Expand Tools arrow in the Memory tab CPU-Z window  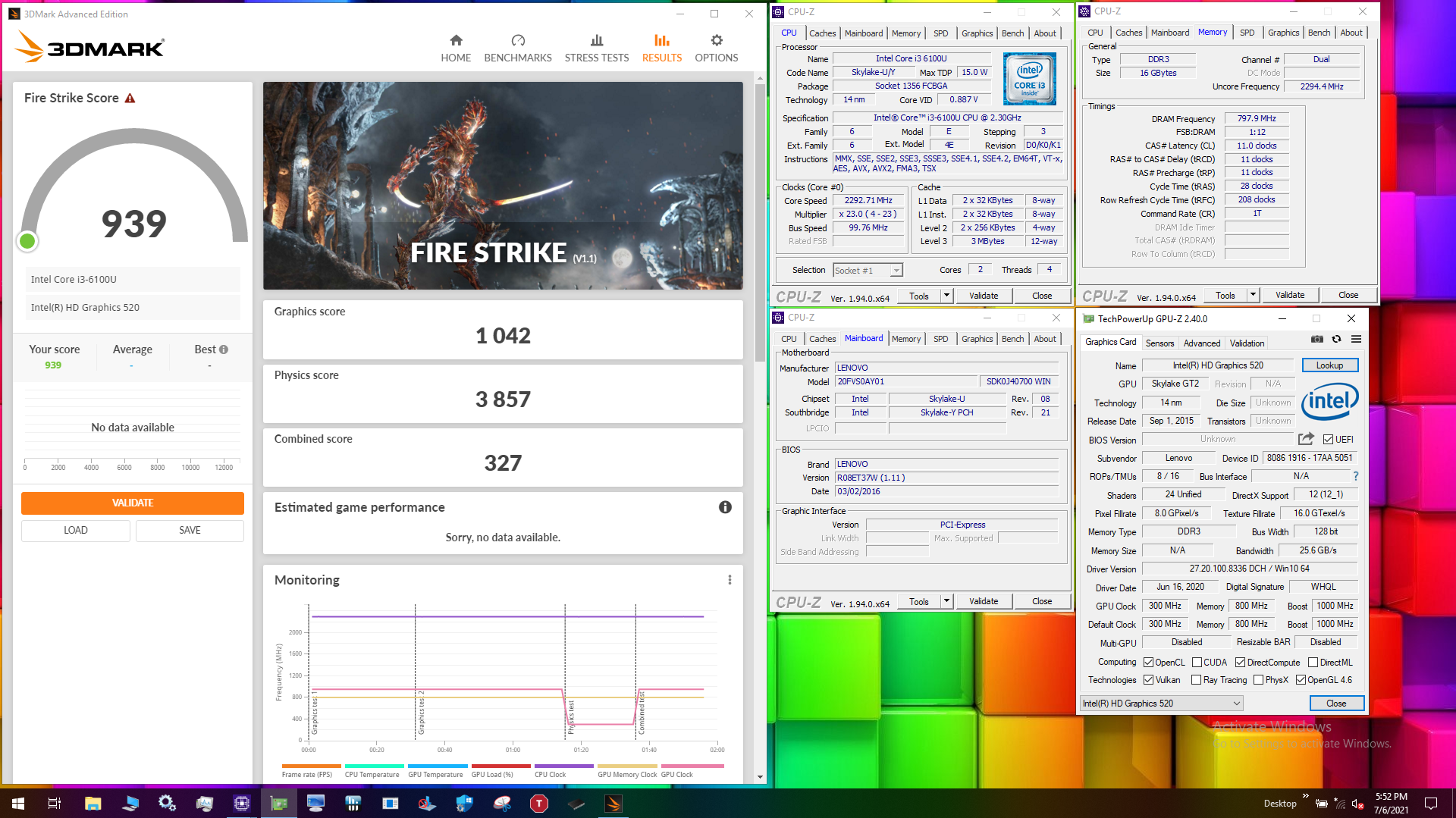pyautogui.click(x=1253, y=295)
